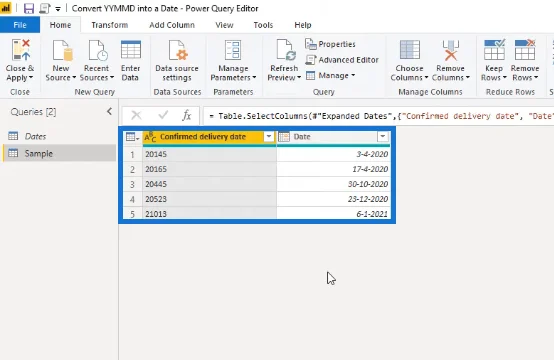Select the Sample query
The height and width of the screenshot is (360, 554).
coord(59,153)
